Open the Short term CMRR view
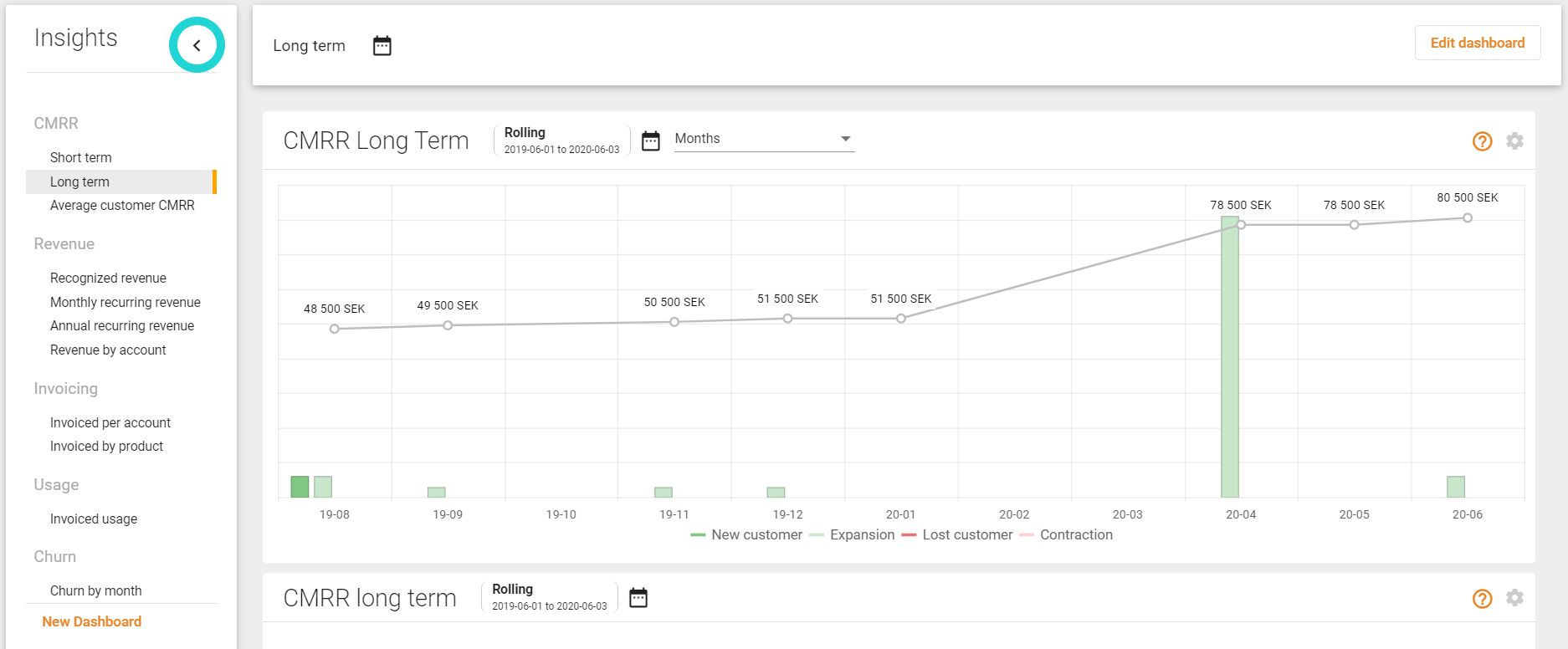Screen dimensions: 1568x649 coord(81,157)
